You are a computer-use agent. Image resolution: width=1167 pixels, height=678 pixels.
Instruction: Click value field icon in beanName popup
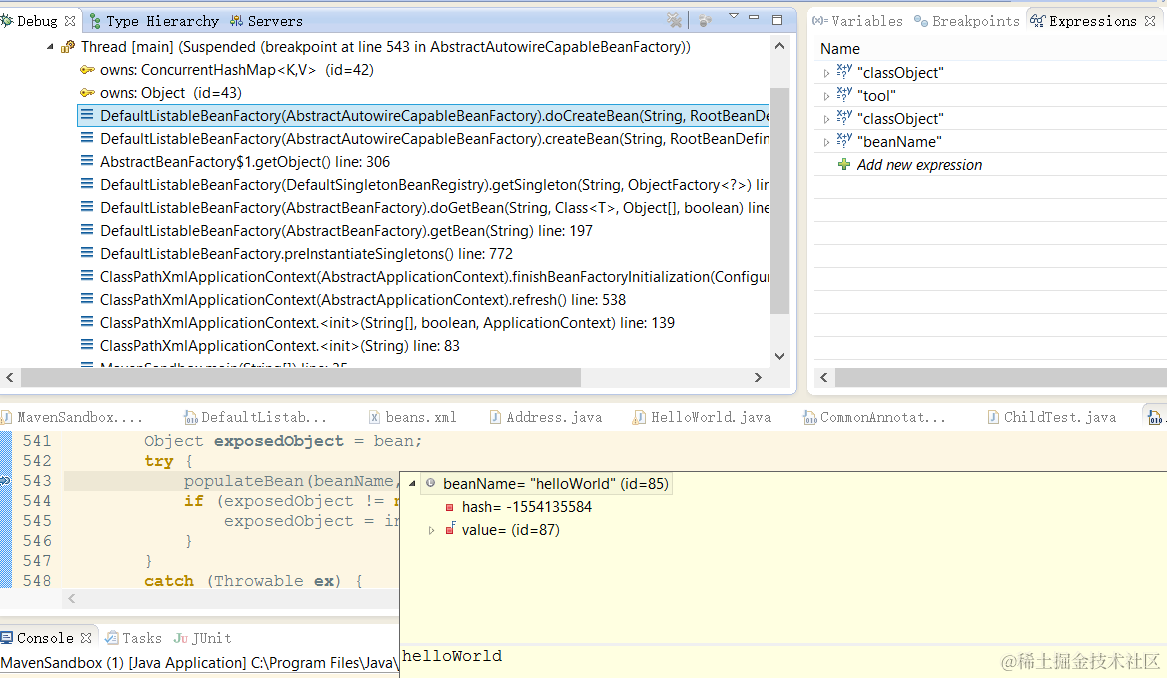tap(450, 529)
